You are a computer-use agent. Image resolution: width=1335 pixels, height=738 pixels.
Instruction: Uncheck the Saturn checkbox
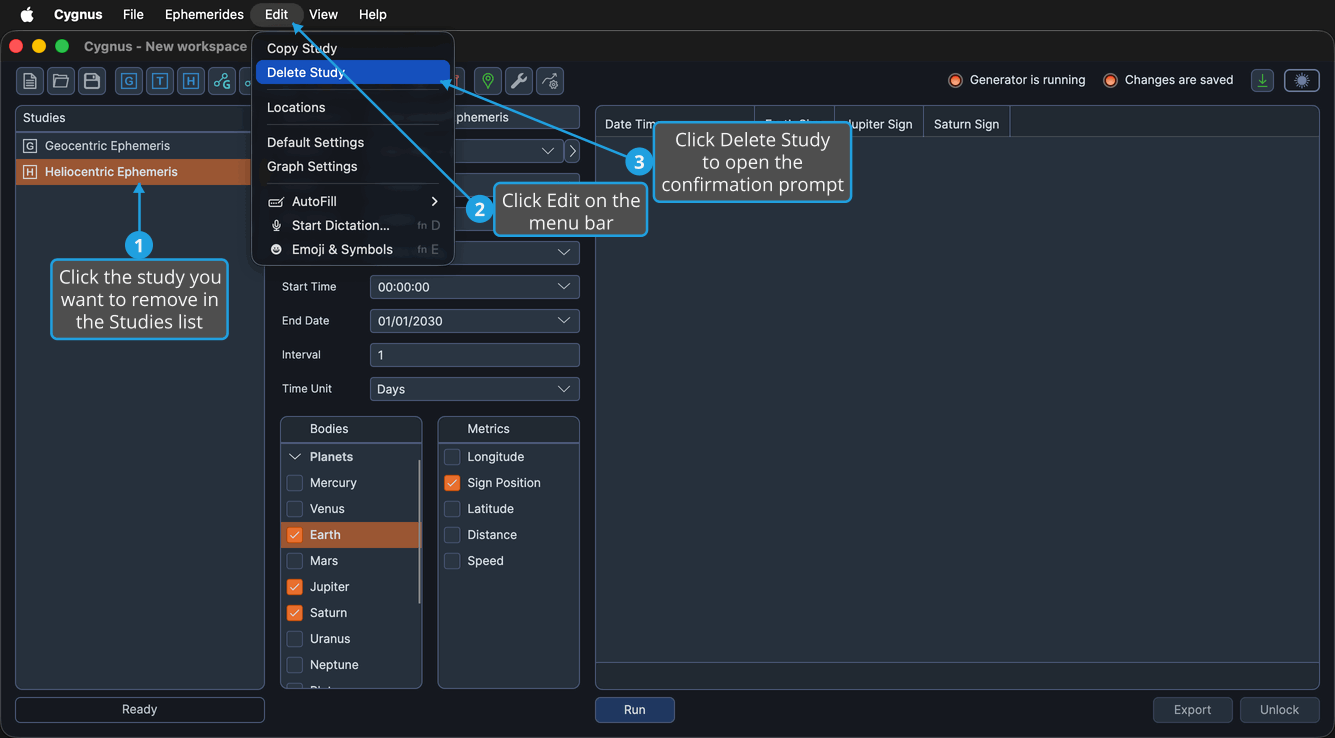point(295,613)
